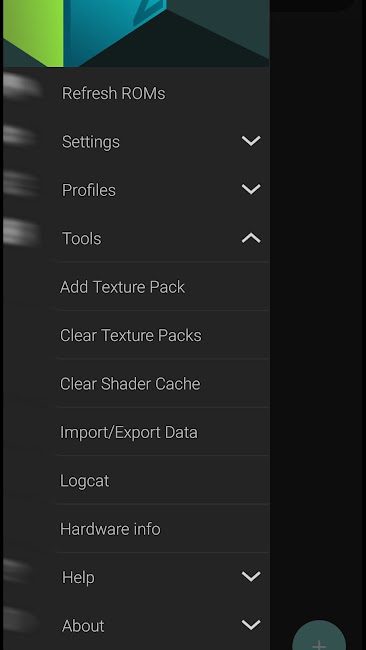The image size is (366, 650).
Task: Tap the blurred icon beside Refresh ROMs
Action: [x=22, y=87]
